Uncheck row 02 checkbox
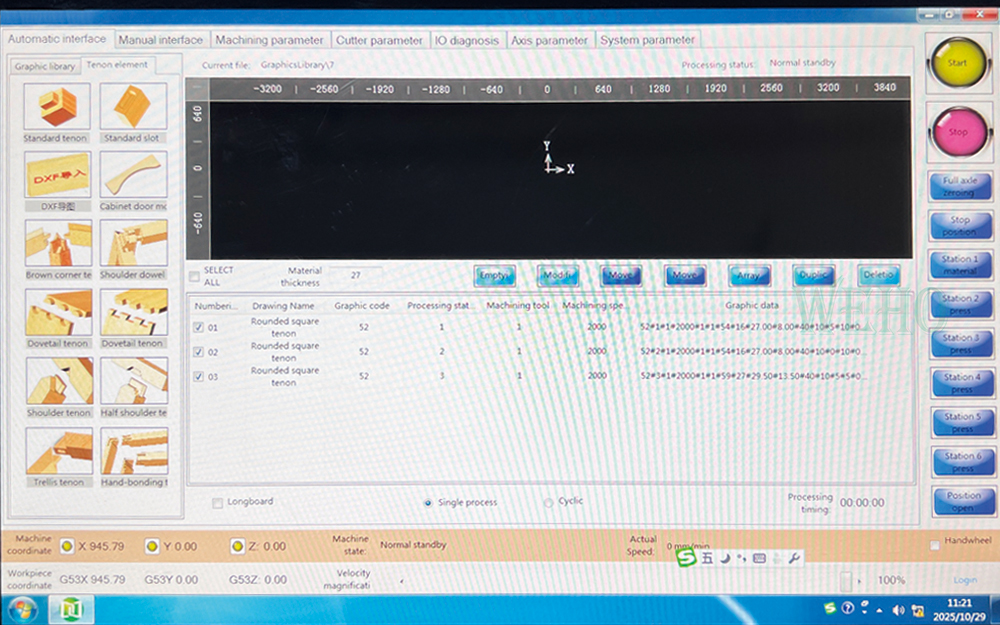Image resolution: width=1000 pixels, height=625 pixels. 199,352
